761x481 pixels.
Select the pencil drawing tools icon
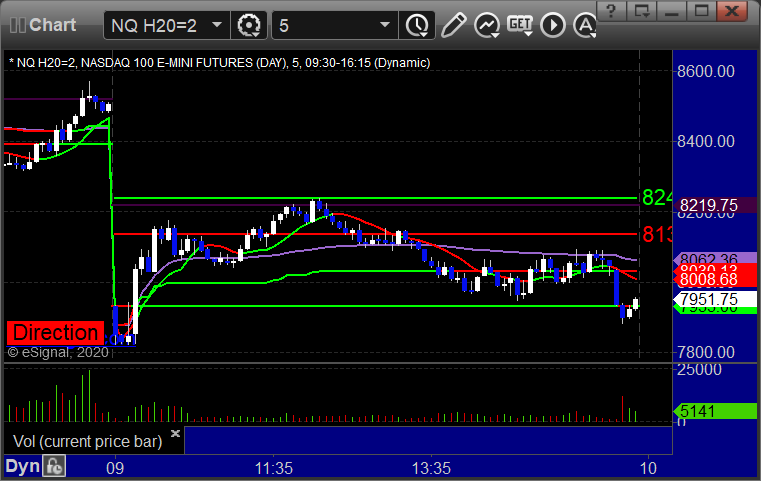[453, 25]
